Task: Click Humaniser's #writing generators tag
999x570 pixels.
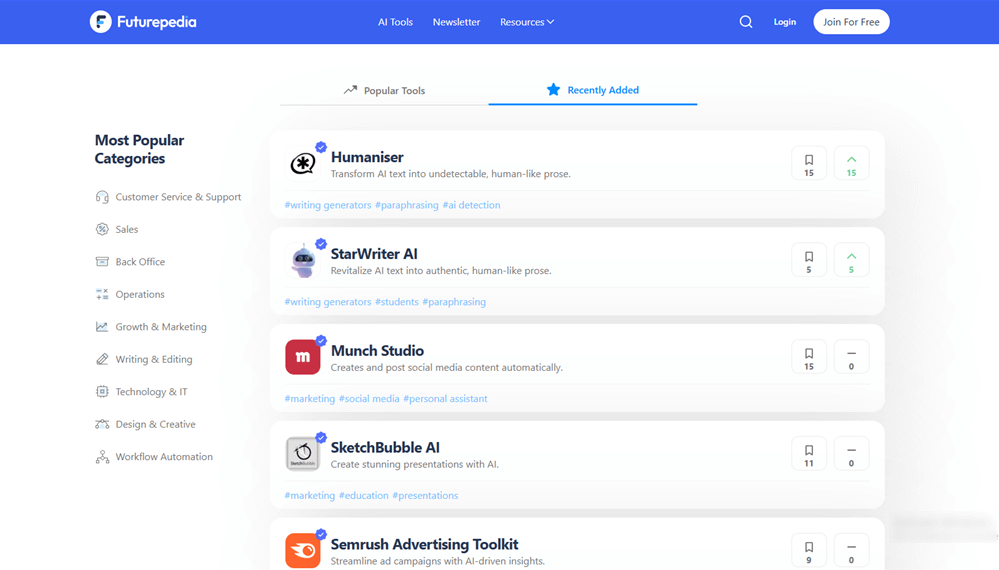Action: pyautogui.click(x=327, y=205)
